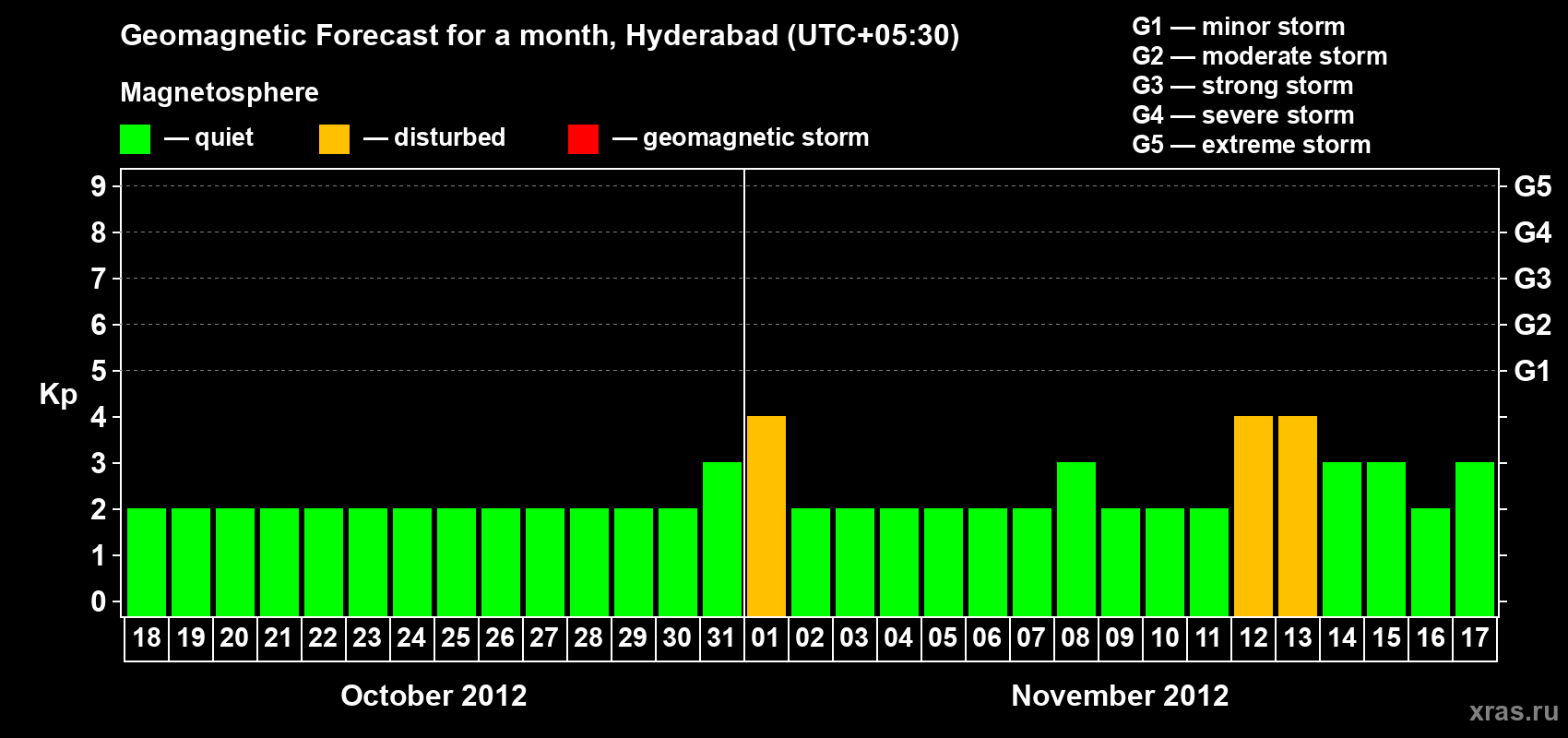
Task: Click the Magnetosphere heading
Action: point(220,93)
